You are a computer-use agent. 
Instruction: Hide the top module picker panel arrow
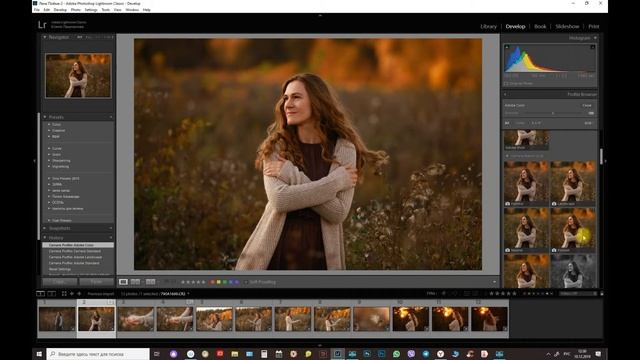[x=320, y=15]
